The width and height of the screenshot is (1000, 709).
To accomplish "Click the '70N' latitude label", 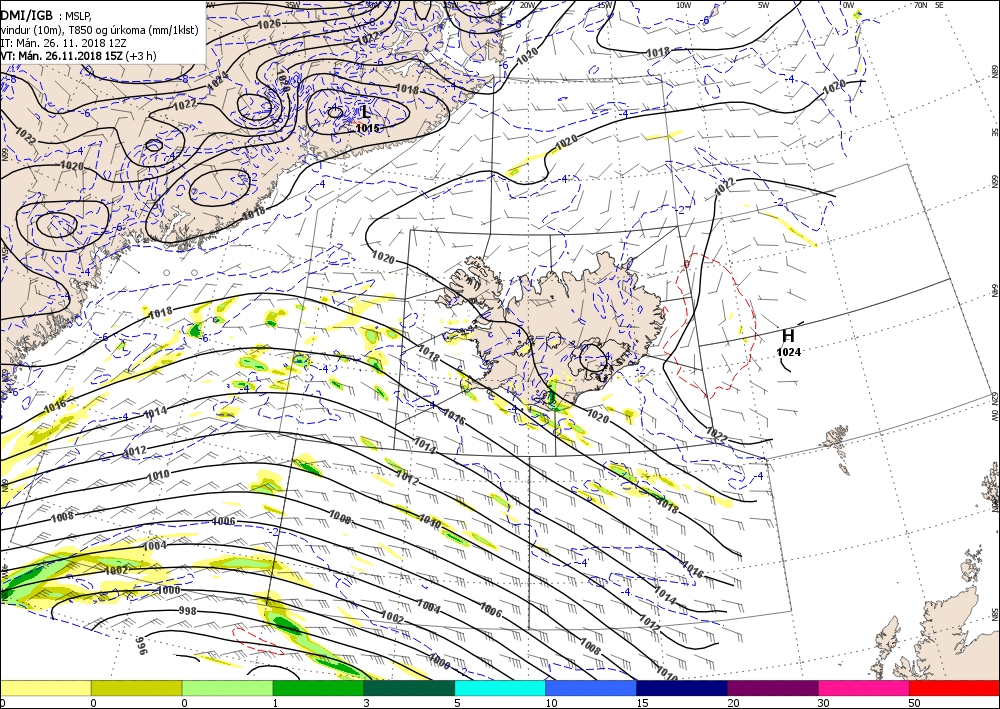I will pos(920,5).
